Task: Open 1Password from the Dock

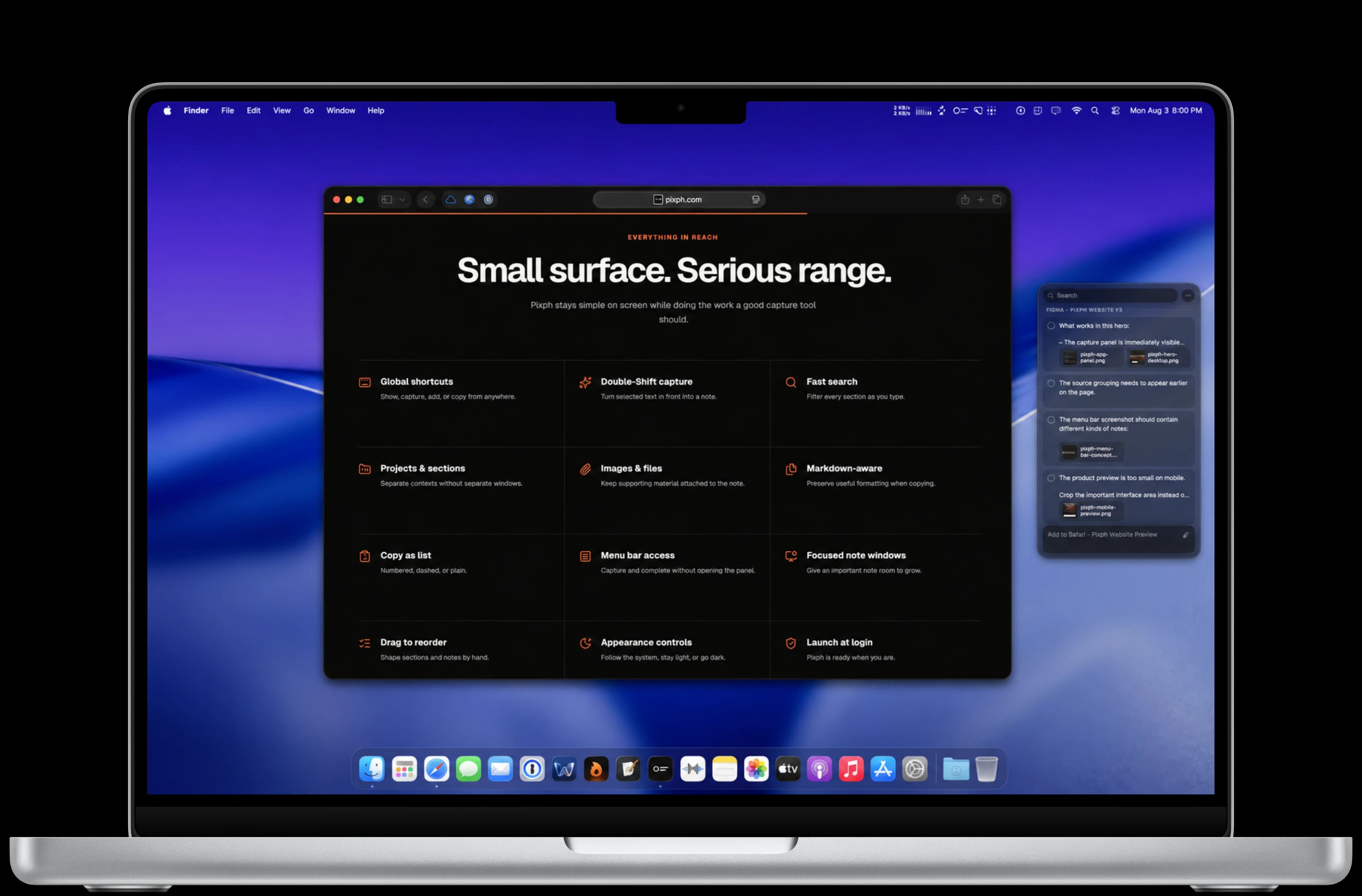Action: (x=532, y=768)
